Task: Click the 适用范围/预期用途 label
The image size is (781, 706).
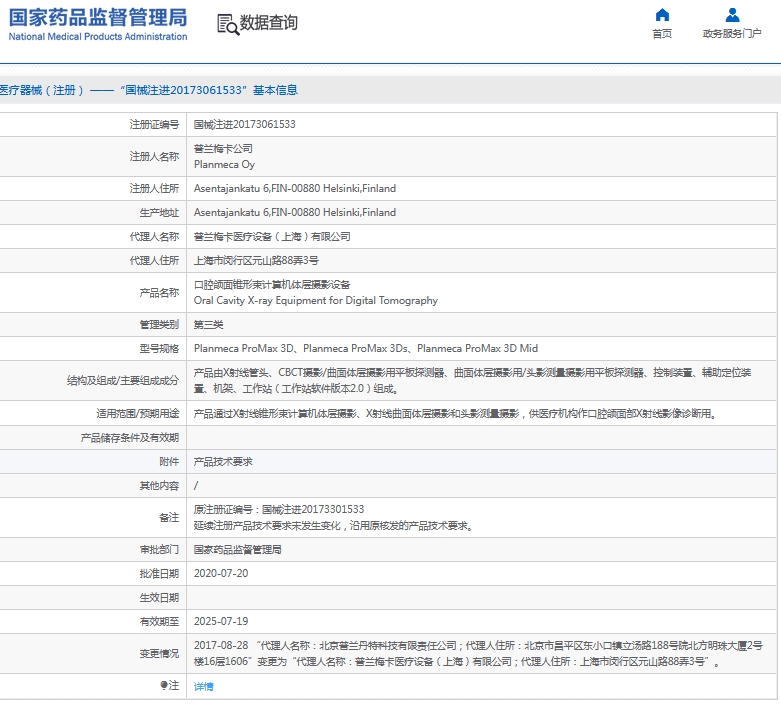Action: 137,414
